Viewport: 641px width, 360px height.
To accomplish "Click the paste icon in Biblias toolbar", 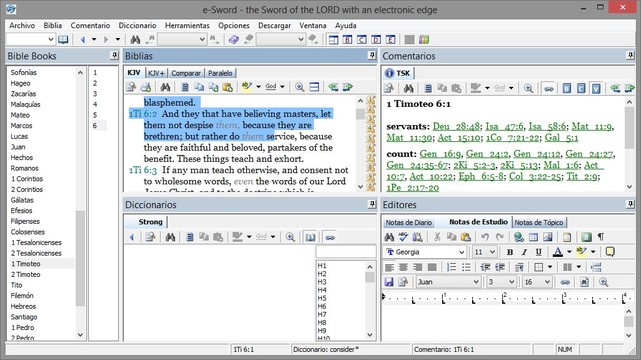I will click(x=228, y=87).
